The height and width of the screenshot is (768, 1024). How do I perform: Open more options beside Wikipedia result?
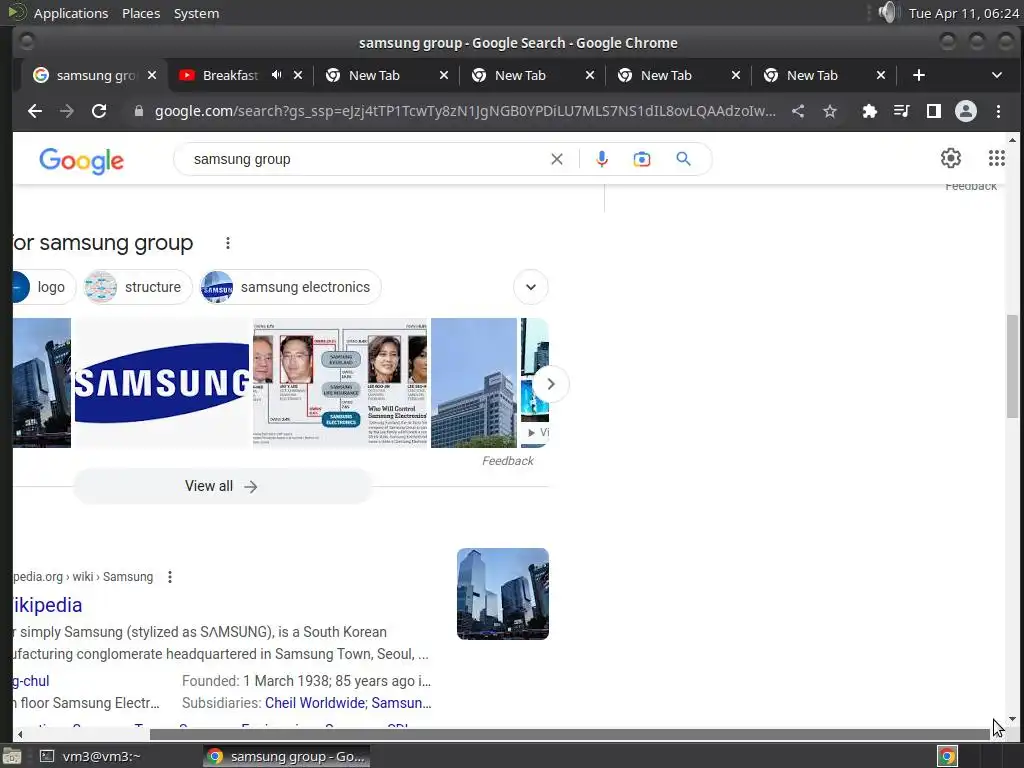[x=170, y=577]
